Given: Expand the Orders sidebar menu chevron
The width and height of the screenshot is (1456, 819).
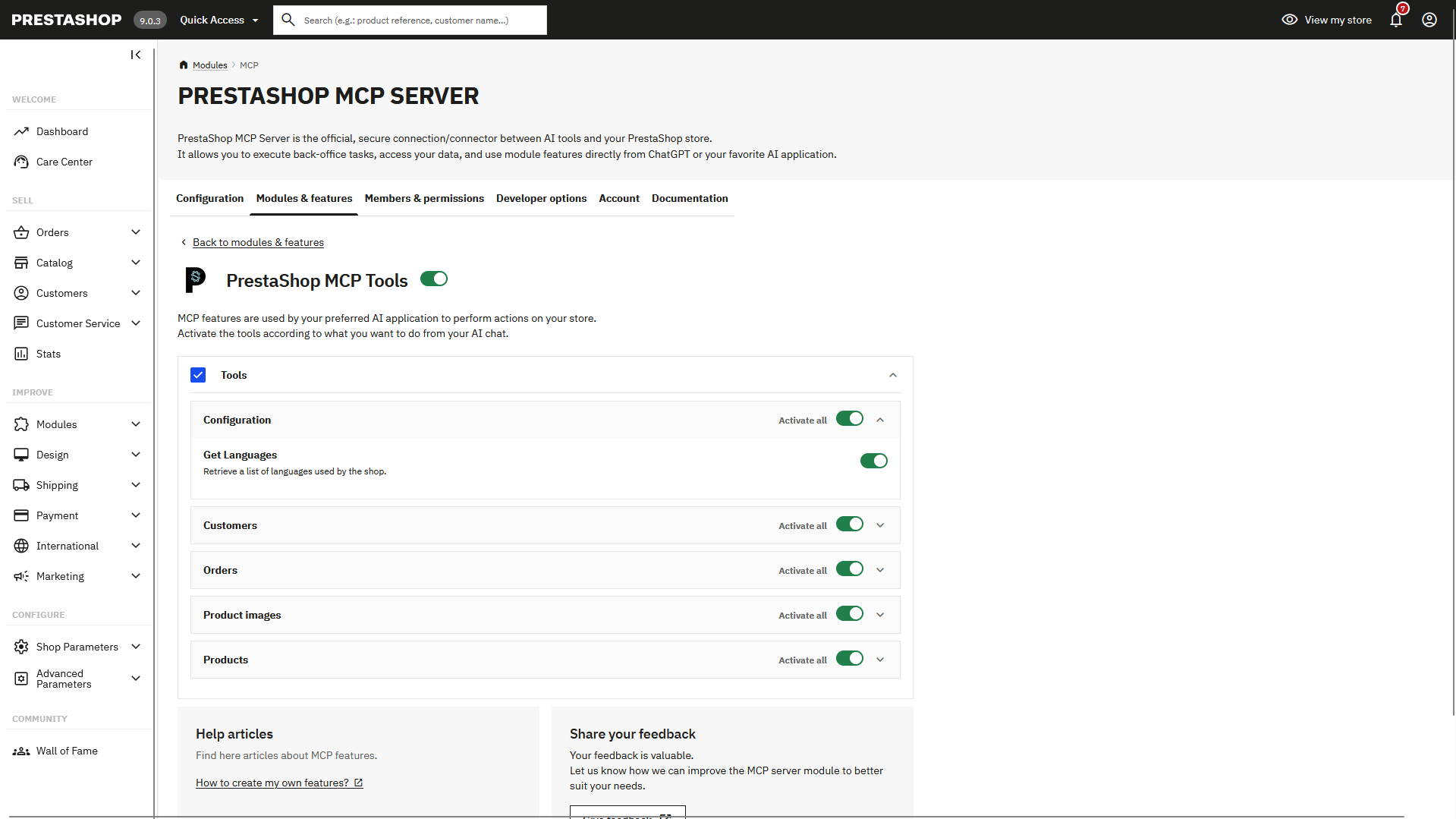Looking at the screenshot, I should coord(136,232).
